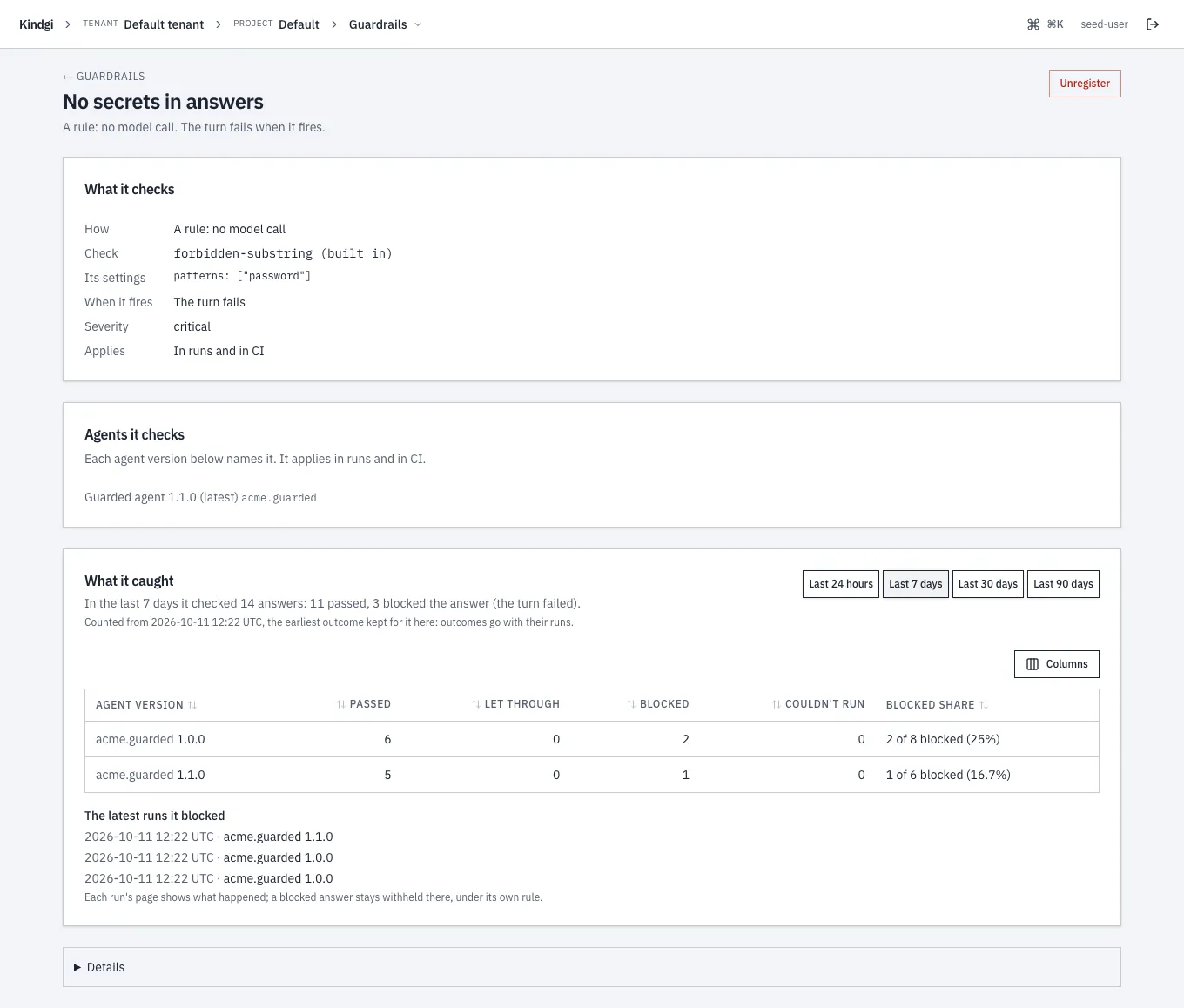Click the "What it checks" heading

point(129,189)
